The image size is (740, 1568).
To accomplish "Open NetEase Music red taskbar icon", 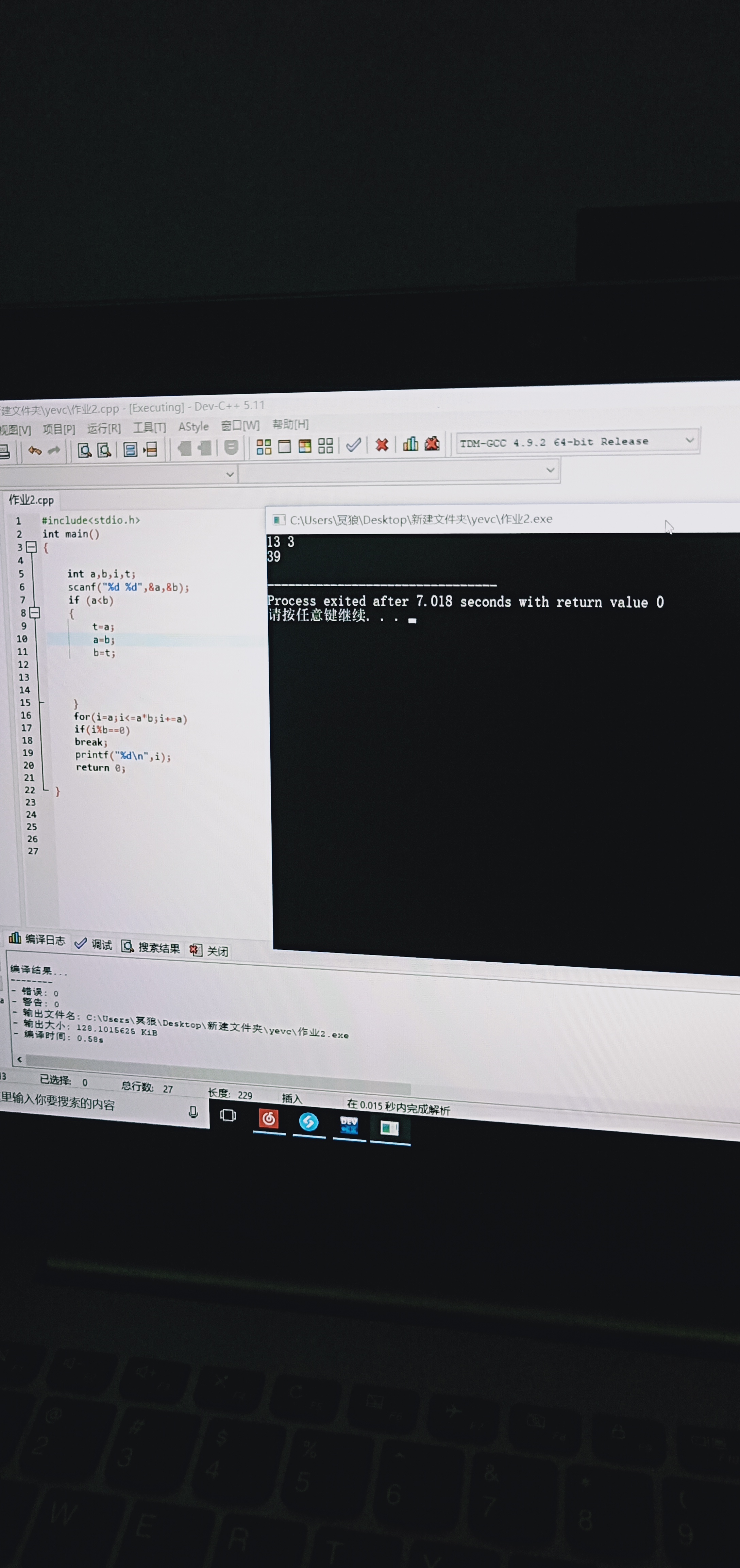I will [268, 1118].
